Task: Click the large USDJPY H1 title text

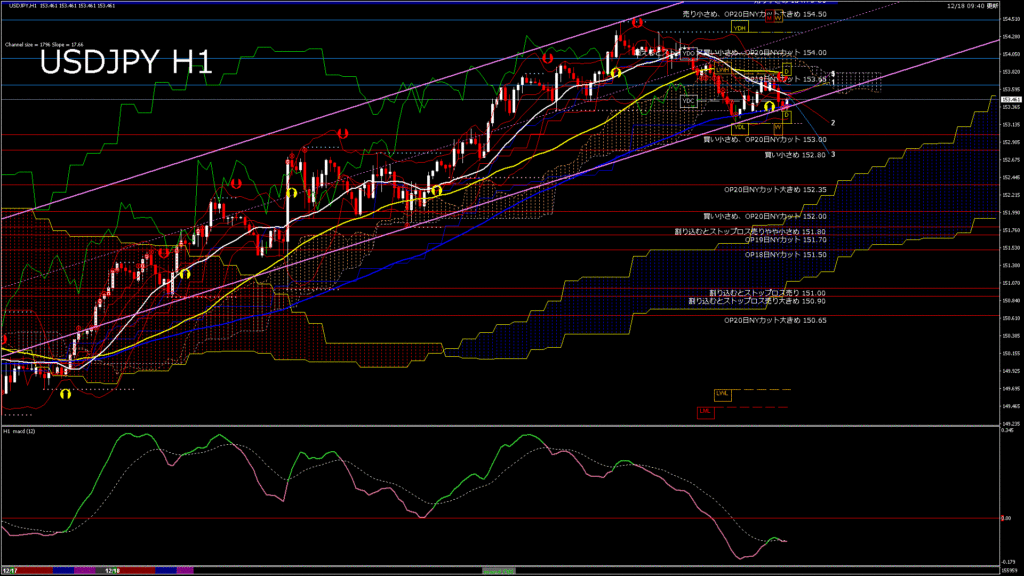Action: click(x=125, y=63)
